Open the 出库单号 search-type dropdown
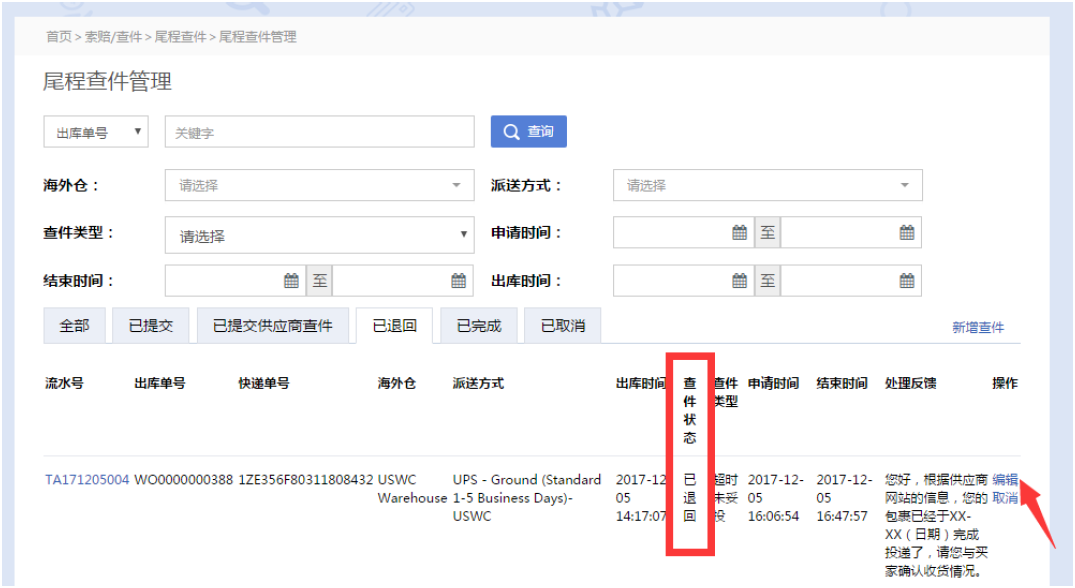Image resolution: width=1075 pixels, height=588 pixels. (x=96, y=132)
